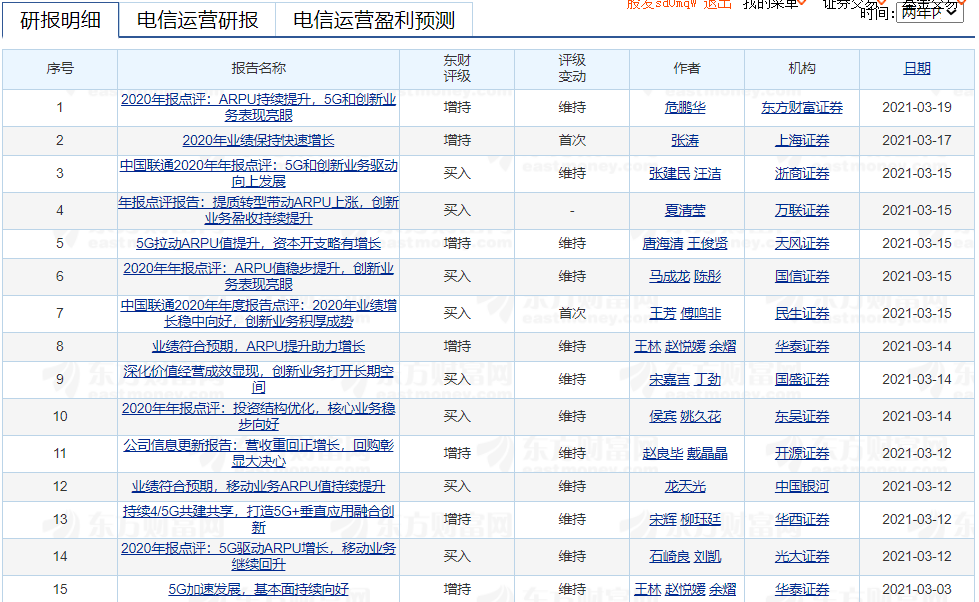This screenshot has height=602, width=979.
Task: Open author 龙天光 link
Action: pyautogui.click(x=685, y=486)
